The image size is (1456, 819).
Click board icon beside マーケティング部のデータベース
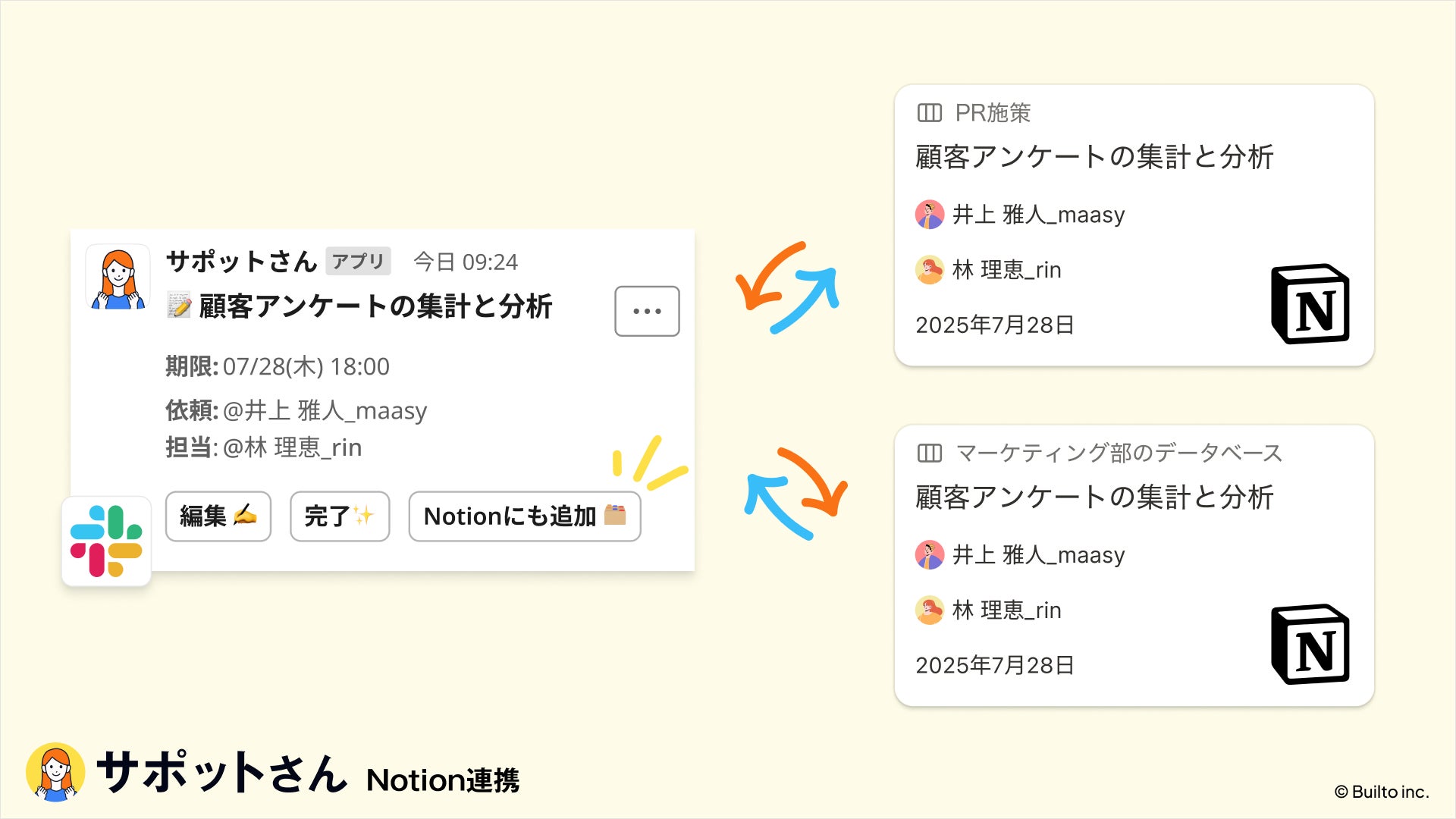(x=929, y=453)
